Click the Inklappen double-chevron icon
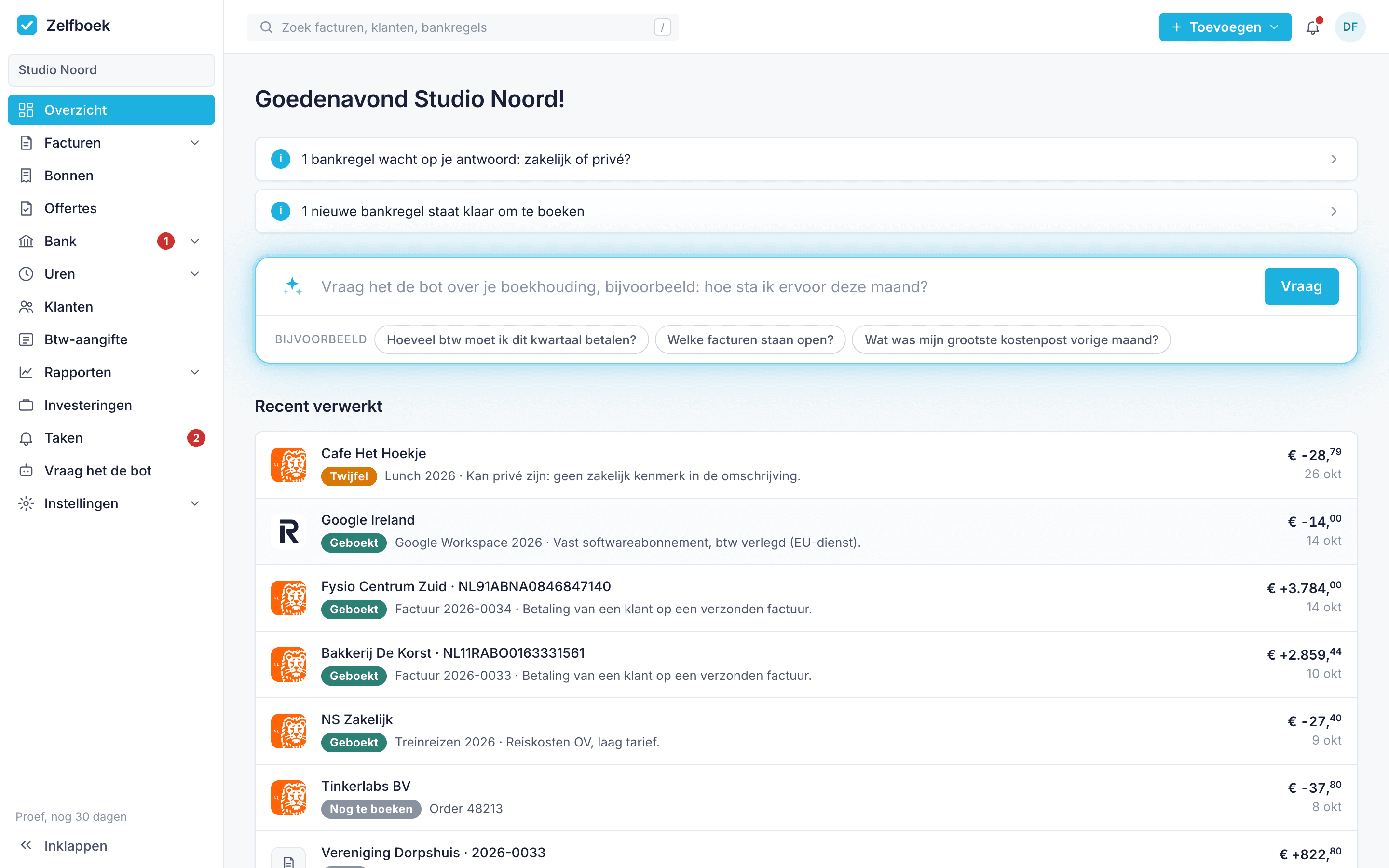Screen dimensions: 1389x868 [x=26, y=845]
